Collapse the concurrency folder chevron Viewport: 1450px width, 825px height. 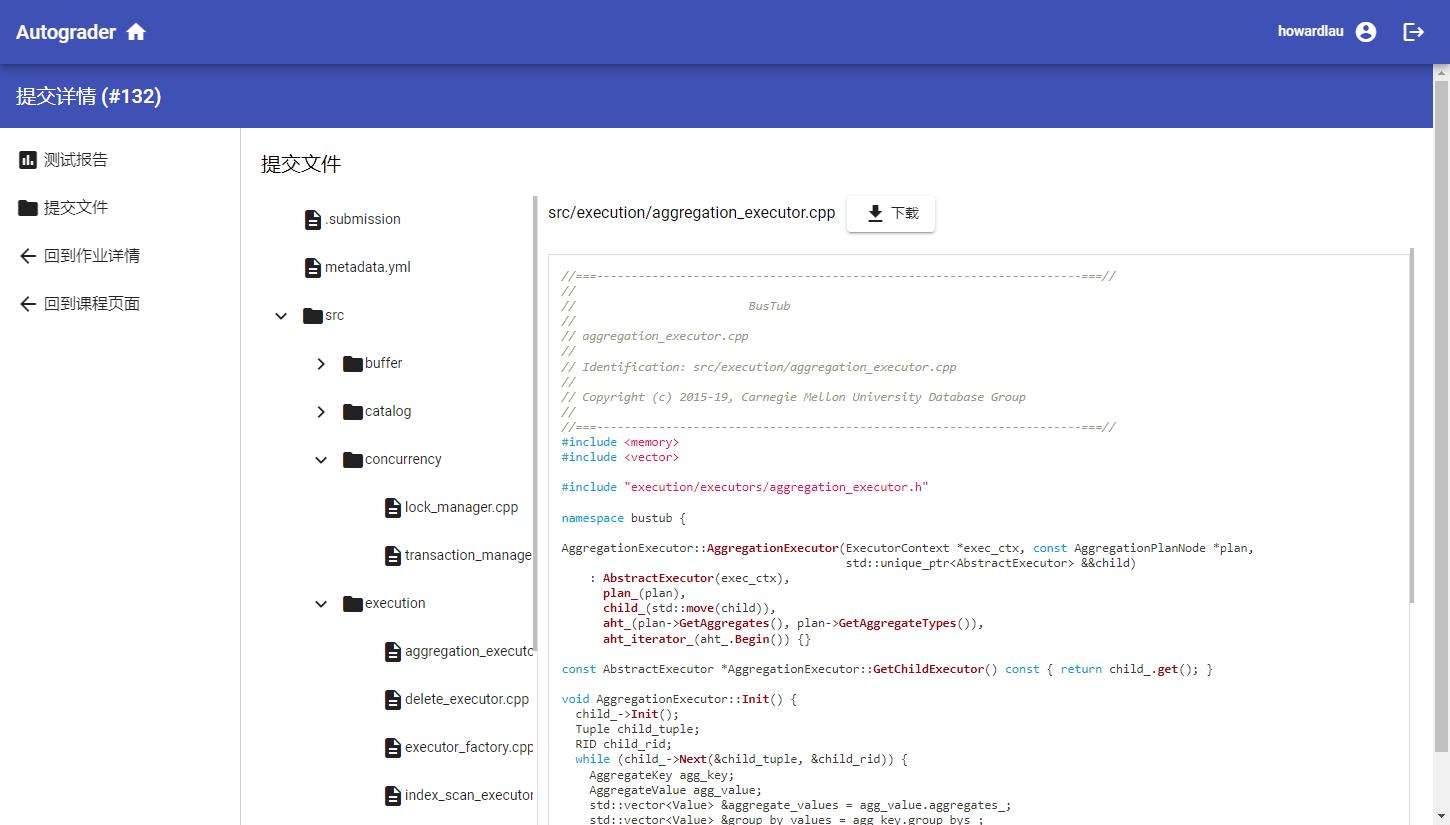[321, 460]
